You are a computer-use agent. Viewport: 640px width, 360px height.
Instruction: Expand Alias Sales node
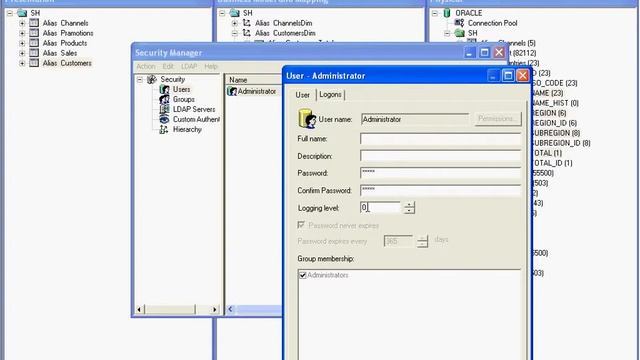(x=22, y=53)
